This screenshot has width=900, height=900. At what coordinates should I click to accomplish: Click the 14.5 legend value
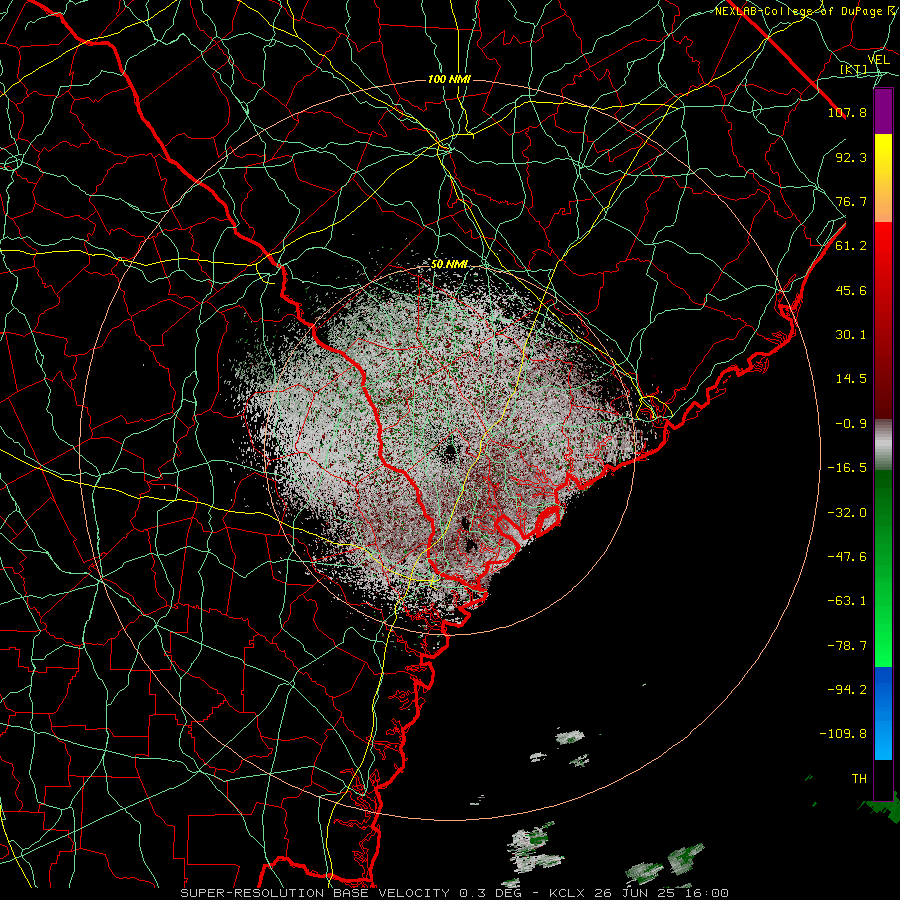point(851,379)
